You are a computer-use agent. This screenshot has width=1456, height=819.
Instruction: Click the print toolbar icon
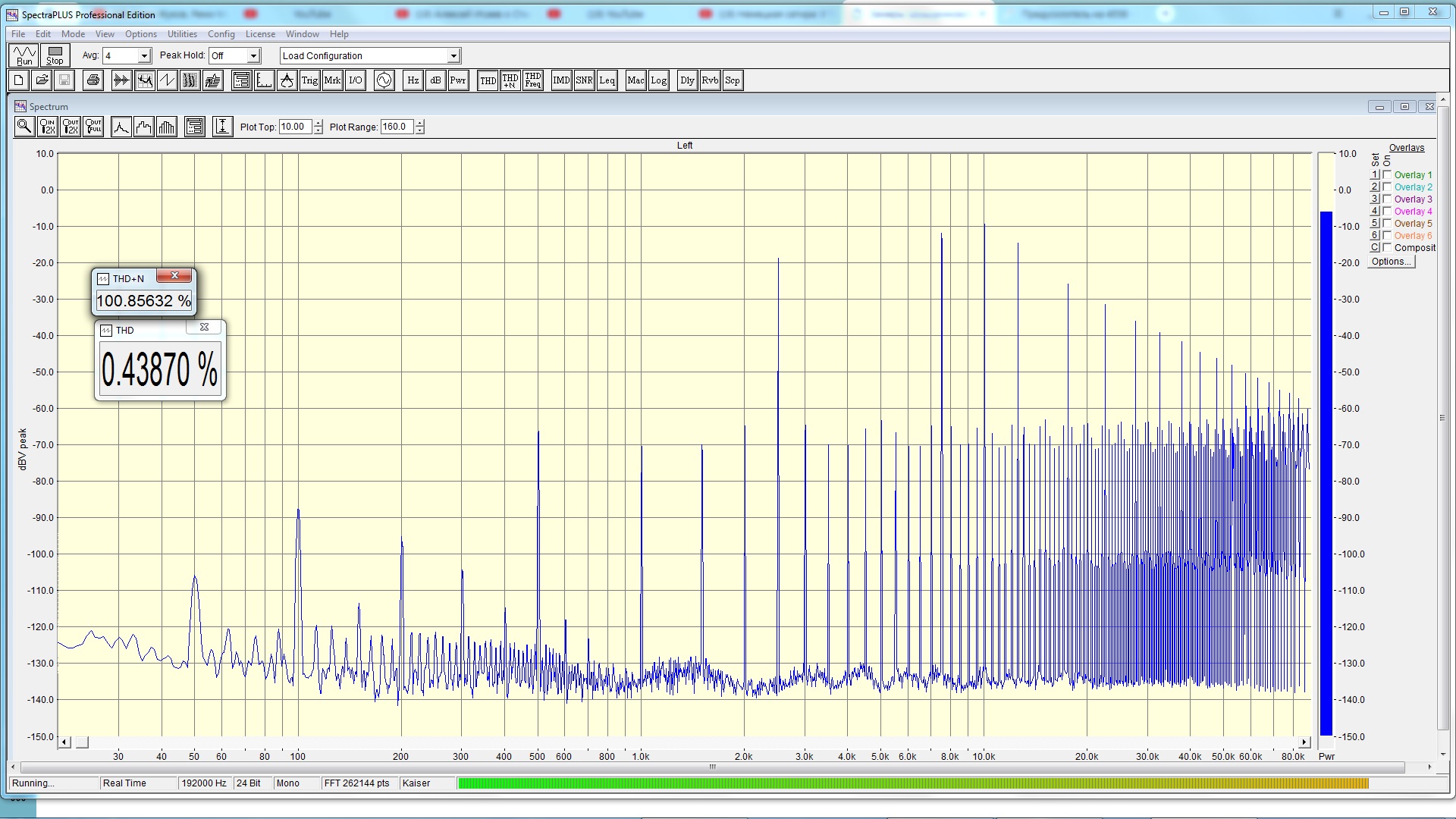tap(93, 80)
